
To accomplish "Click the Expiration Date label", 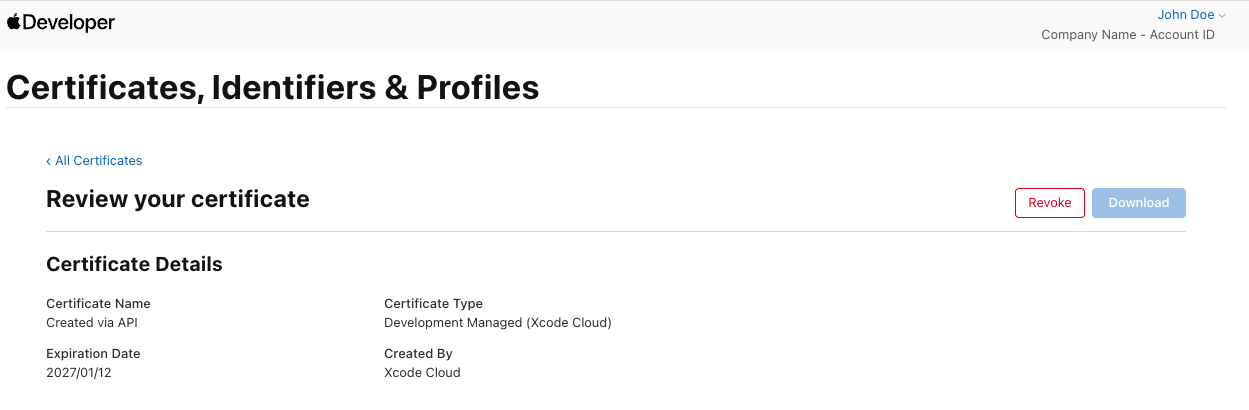I will pos(93,354).
